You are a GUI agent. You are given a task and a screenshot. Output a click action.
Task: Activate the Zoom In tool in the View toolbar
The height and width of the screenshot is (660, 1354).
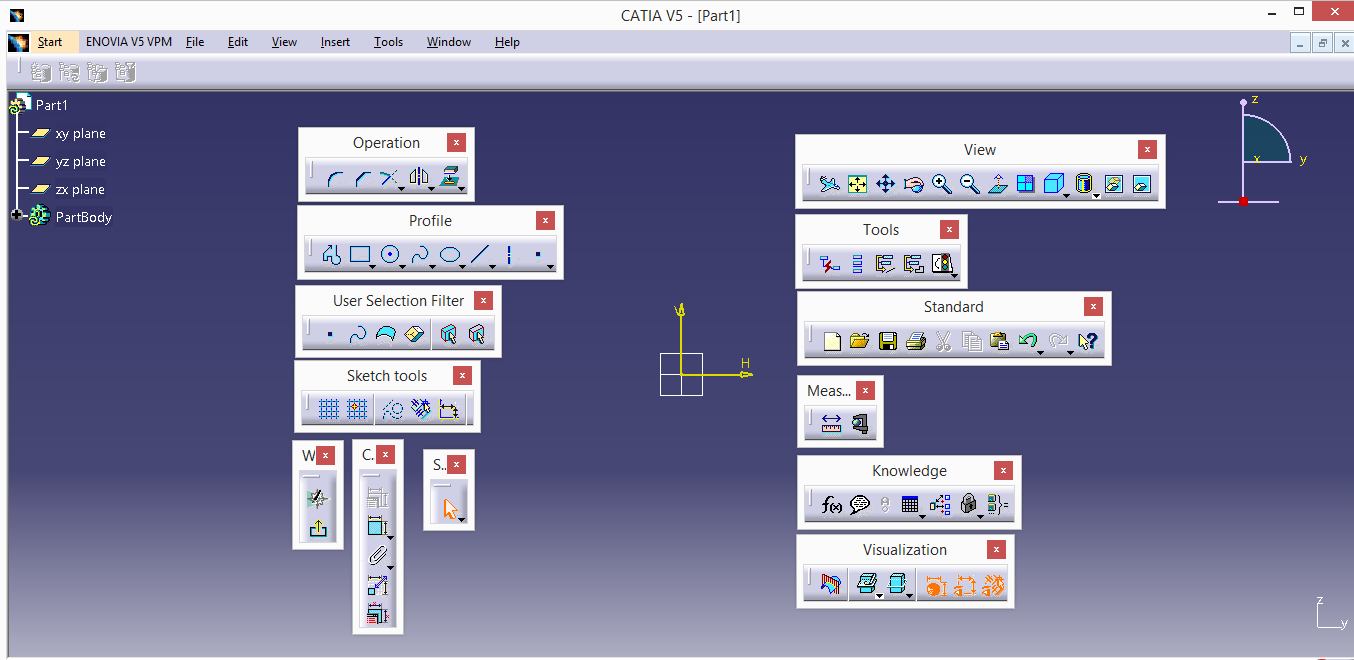click(941, 183)
